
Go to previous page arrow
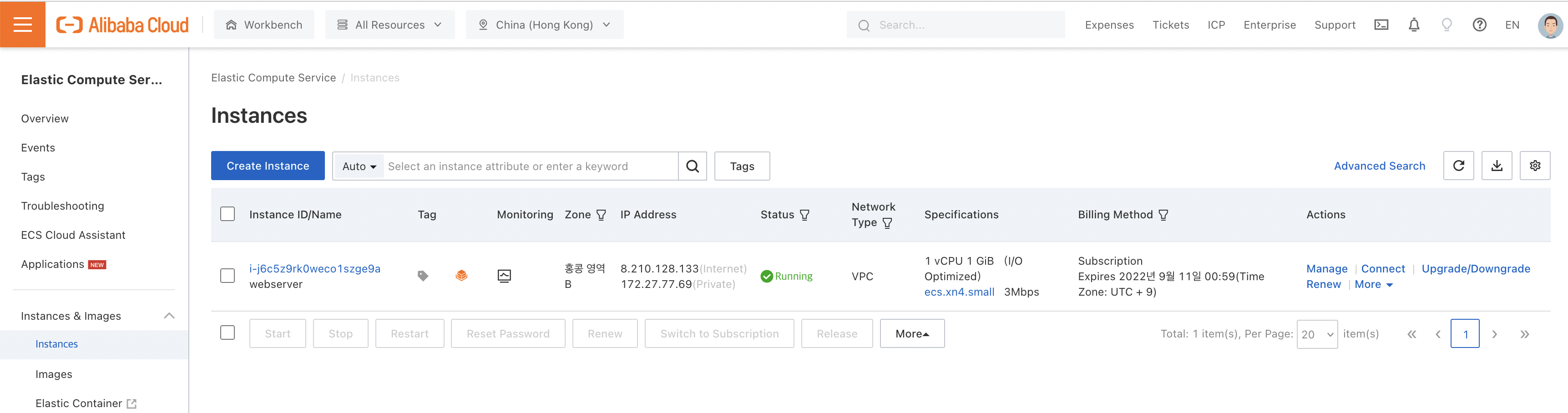[x=1438, y=334]
